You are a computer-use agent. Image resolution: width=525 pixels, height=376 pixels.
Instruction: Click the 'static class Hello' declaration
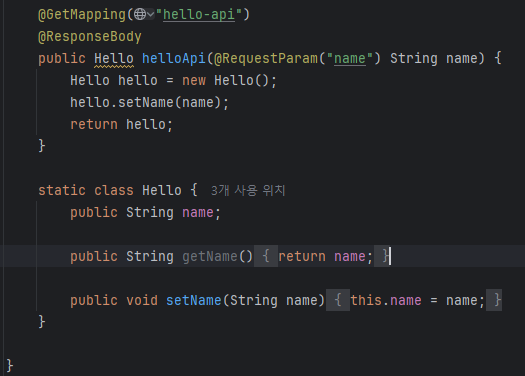pos(110,191)
